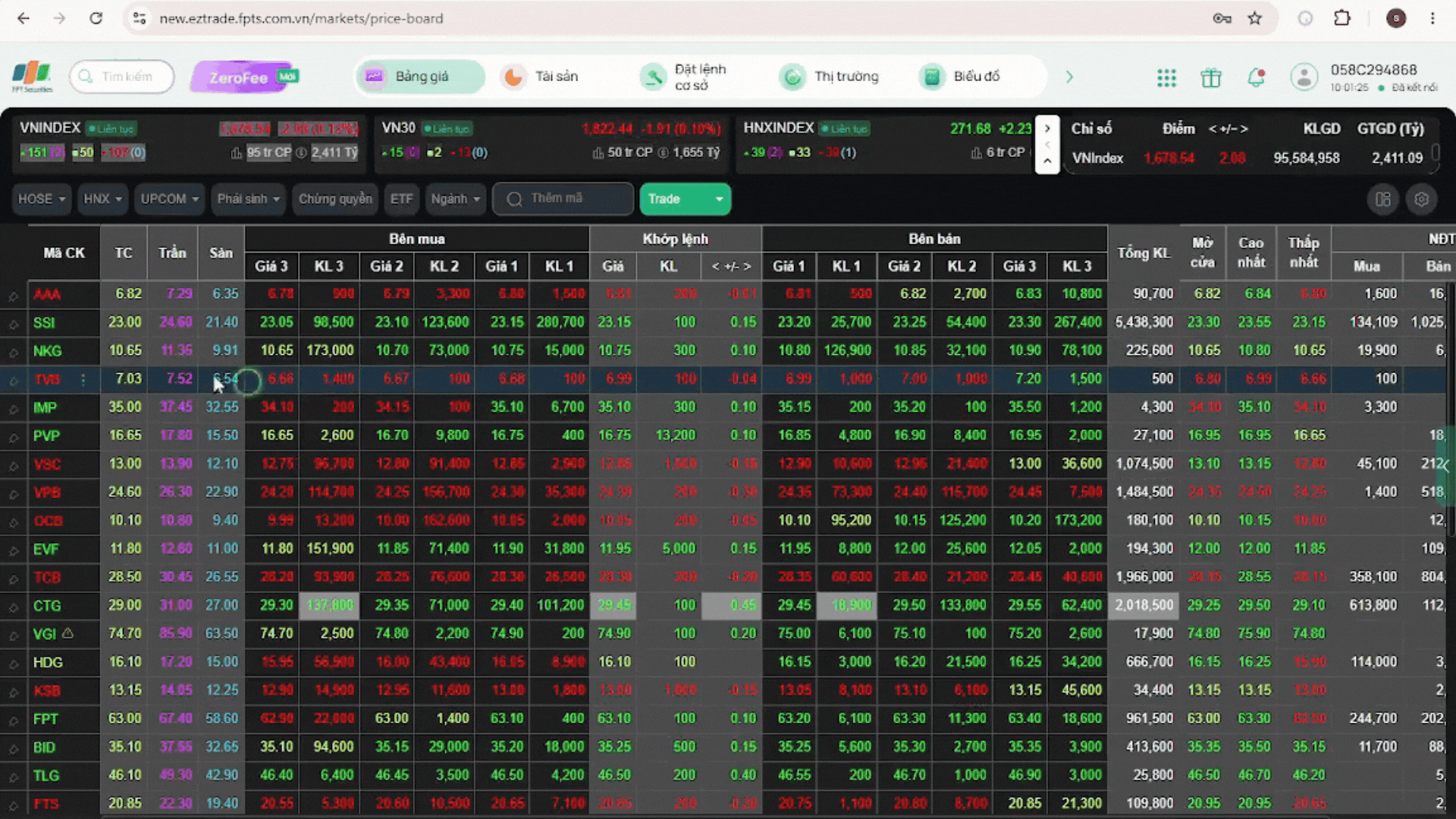Pin the IMP stock row
This screenshot has width=1456, height=819.
click(13, 409)
